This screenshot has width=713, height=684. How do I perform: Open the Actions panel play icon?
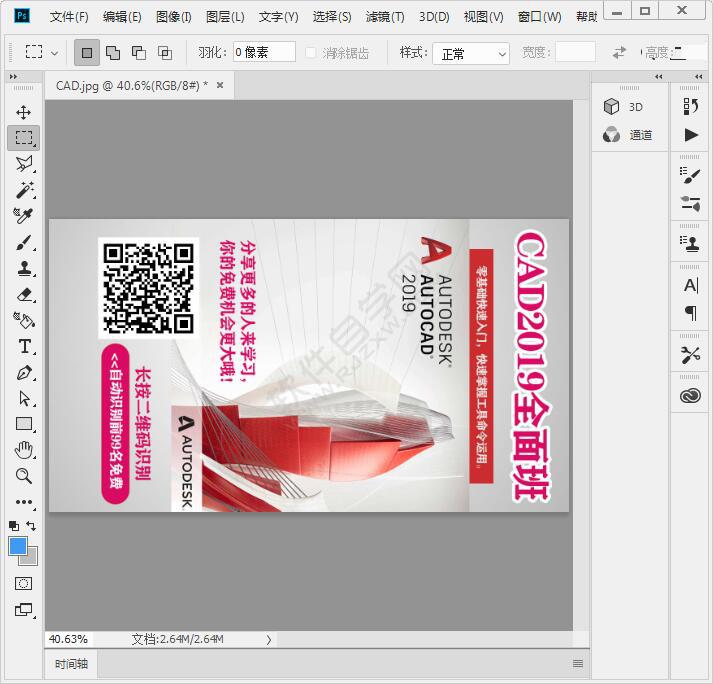click(691, 135)
